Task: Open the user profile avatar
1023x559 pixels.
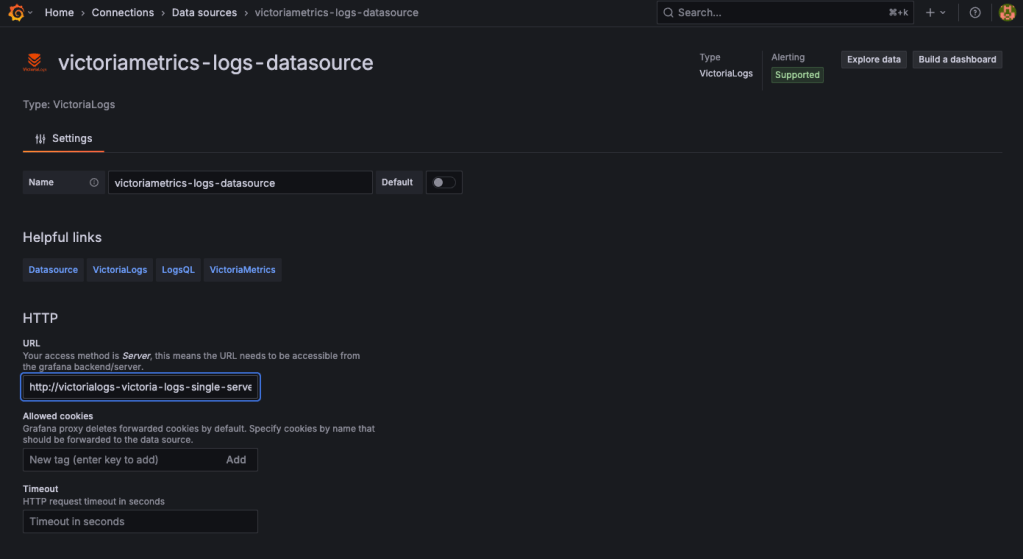Action: [x=1007, y=12]
